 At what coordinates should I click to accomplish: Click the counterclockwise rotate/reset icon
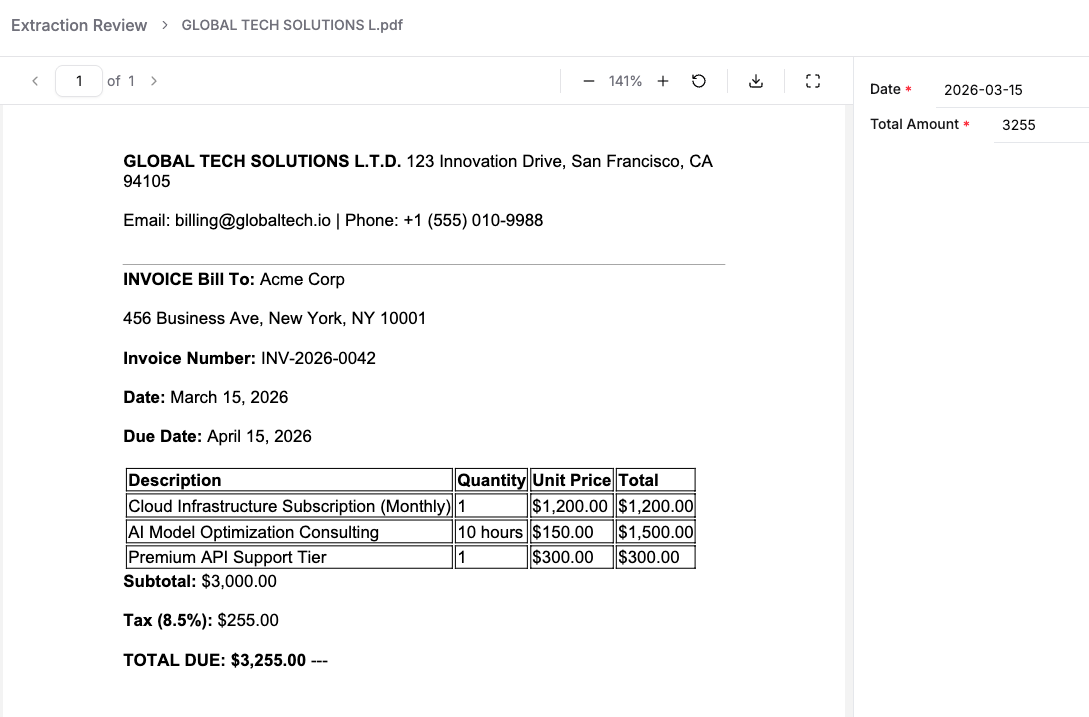(699, 81)
